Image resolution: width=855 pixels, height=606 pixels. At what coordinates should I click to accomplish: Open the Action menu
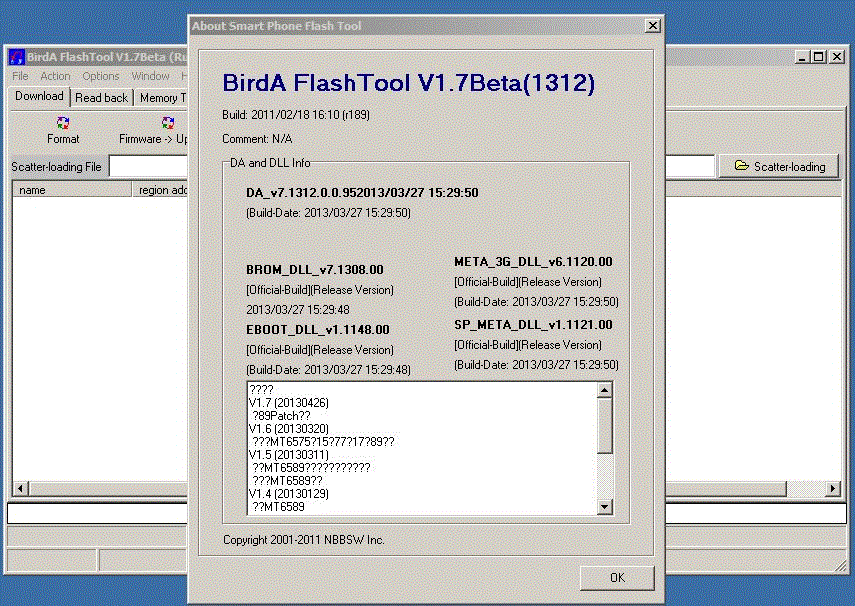[x=55, y=76]
